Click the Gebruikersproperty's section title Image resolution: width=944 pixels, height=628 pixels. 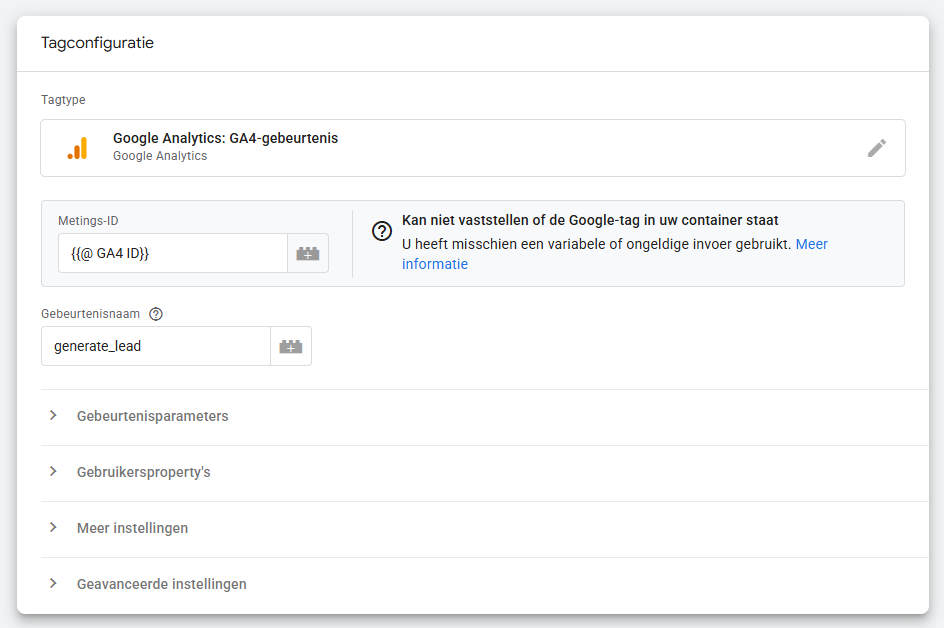pyautogui.click(x=143, y=472)
